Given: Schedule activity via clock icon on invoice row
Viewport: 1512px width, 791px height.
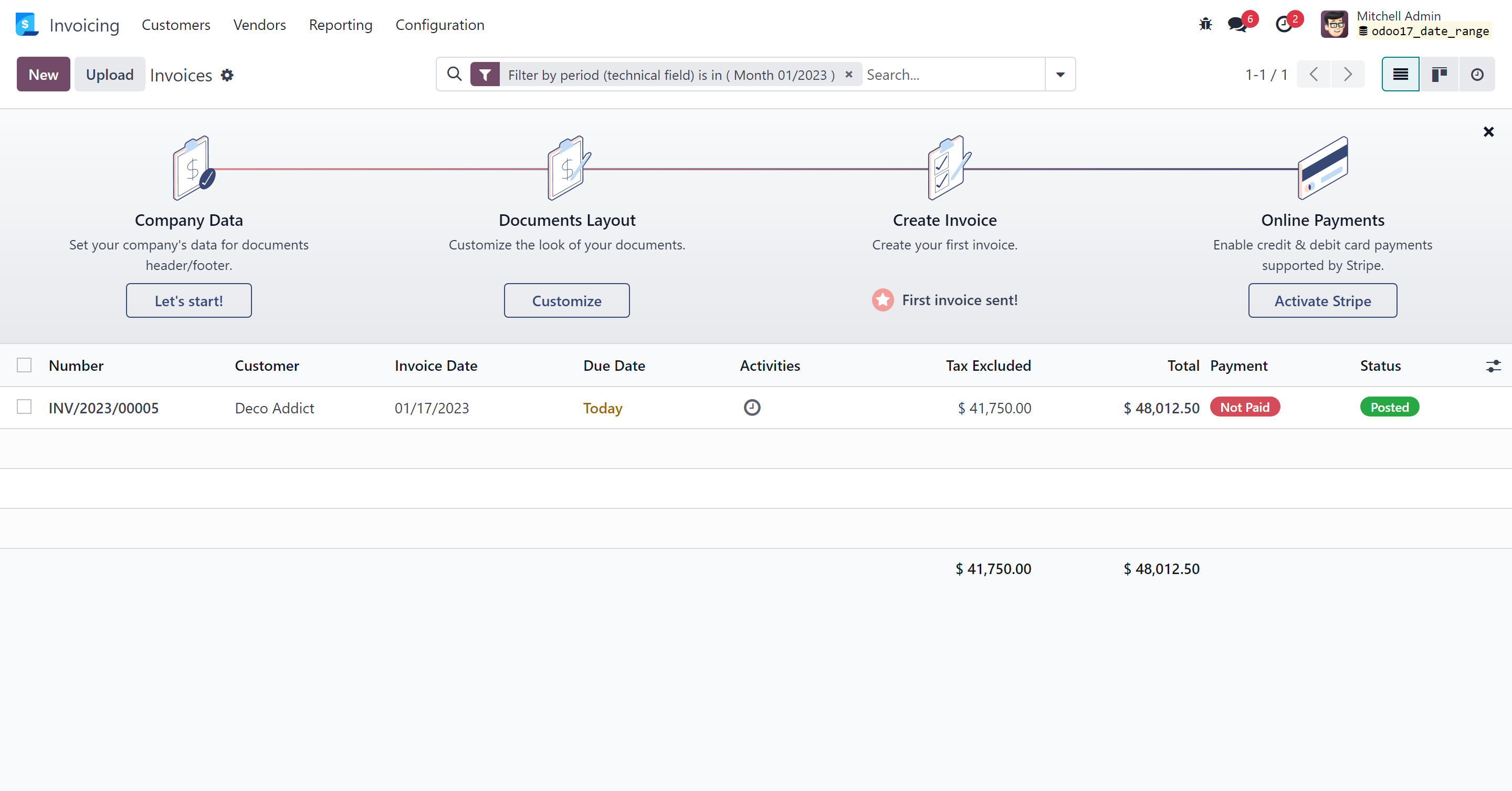Looking at the screenshot, I should coord(752,407).
